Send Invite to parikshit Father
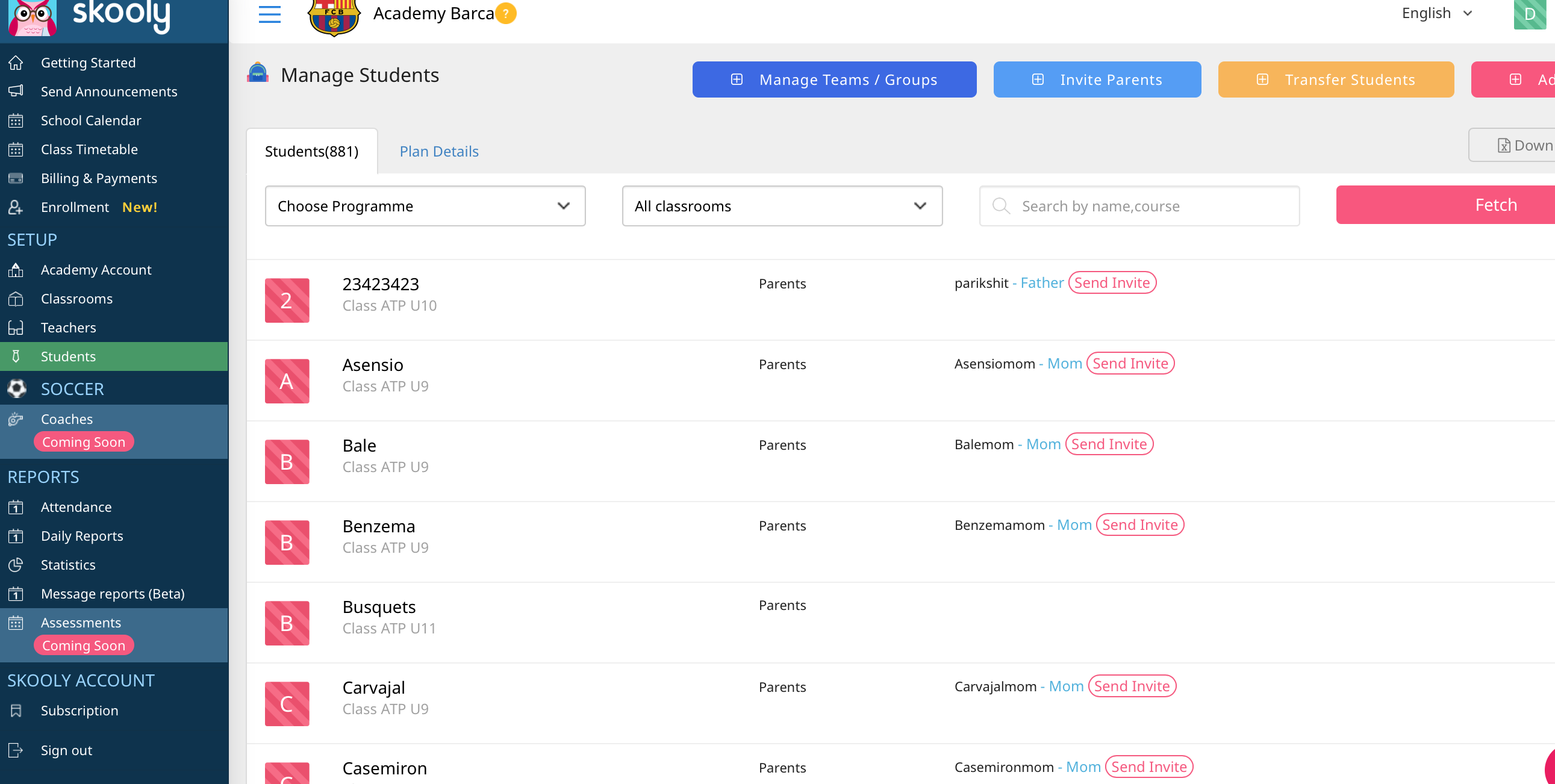The height and width of the screenshot is (784, 1555). coord(1112,282)
